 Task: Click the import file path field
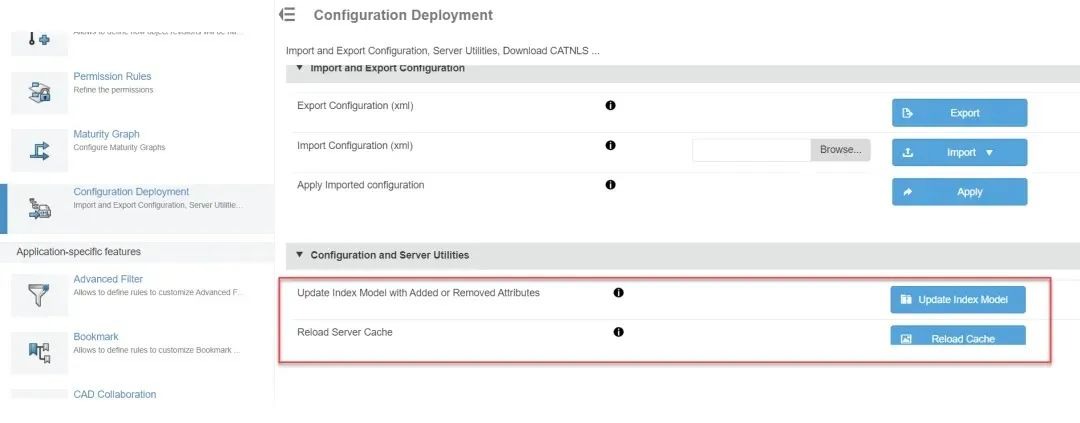tap(750, 150)
